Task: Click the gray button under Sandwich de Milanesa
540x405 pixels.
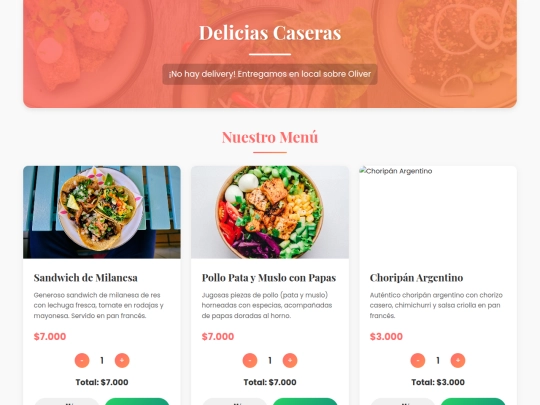Action: (66, 402)
